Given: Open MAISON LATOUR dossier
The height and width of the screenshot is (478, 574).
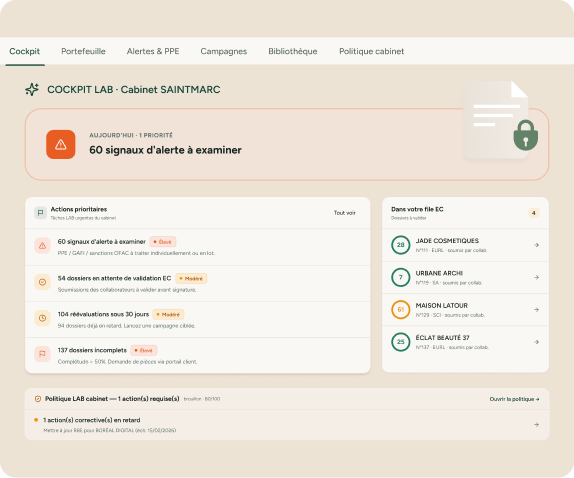Looking at the screenshot, I should tap(465, 310).
